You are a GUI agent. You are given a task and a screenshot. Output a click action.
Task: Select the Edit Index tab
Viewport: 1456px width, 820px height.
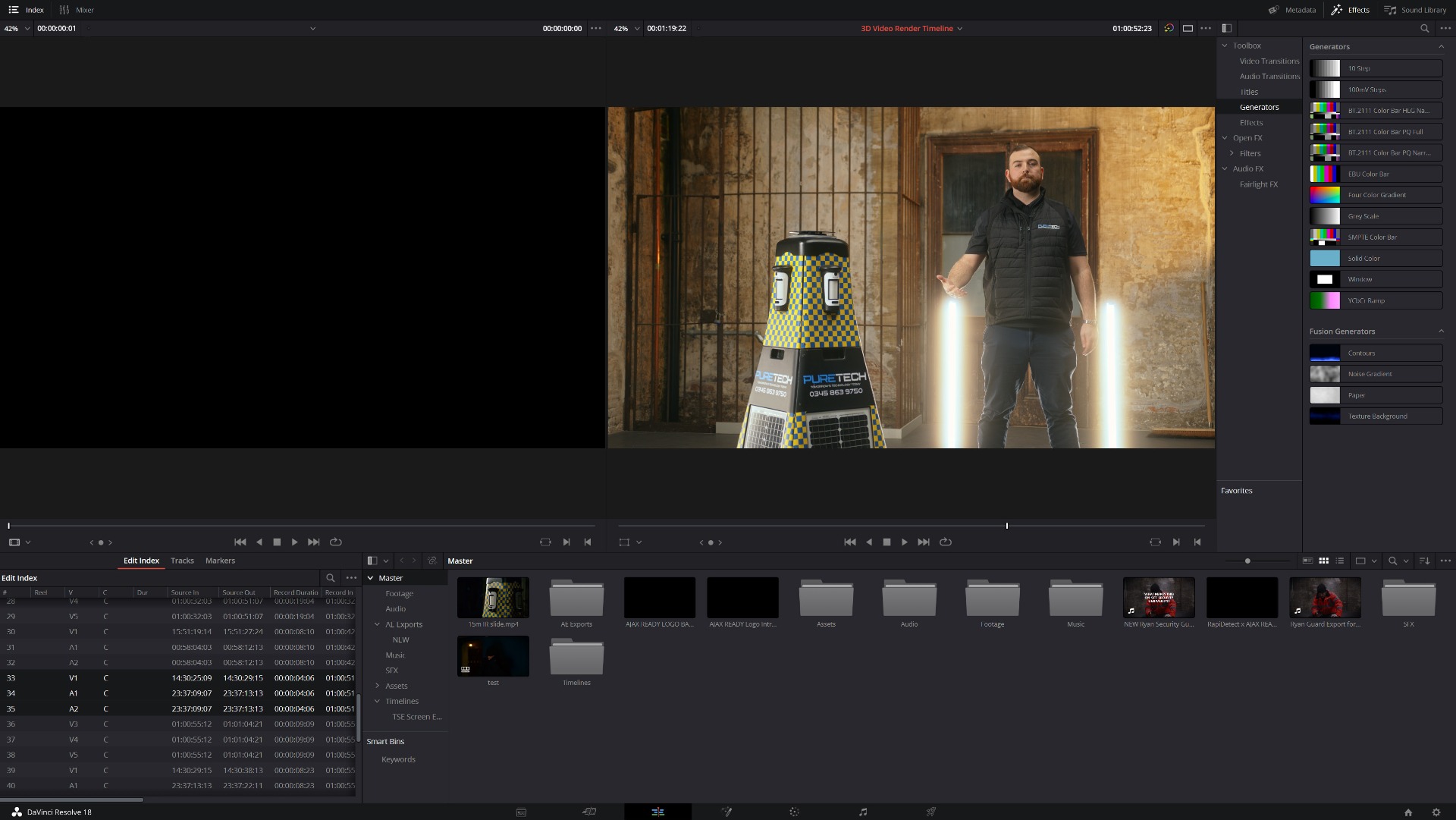coord(141,561)
